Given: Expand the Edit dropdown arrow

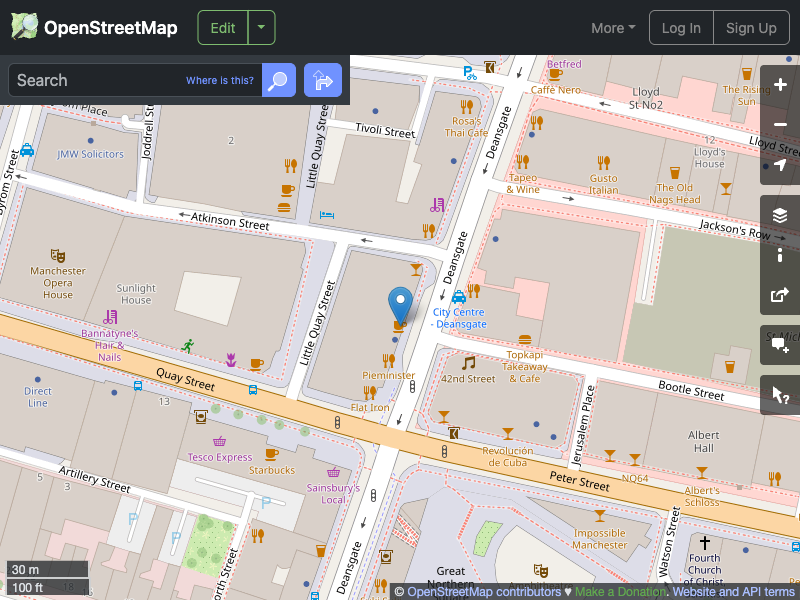Looking at the screenshot, I should pos(261,27).
